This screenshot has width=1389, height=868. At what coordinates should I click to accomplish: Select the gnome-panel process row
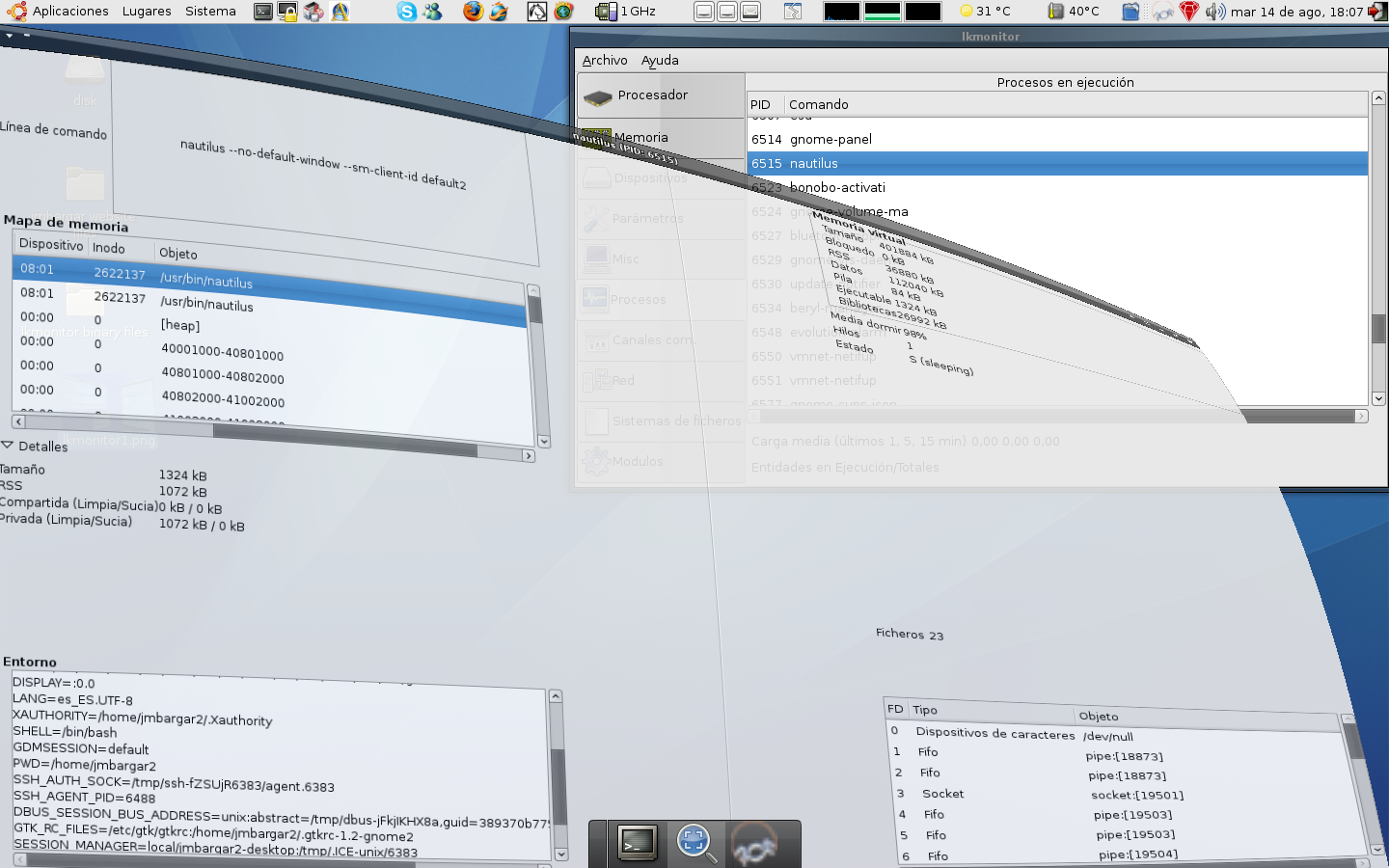1057,139
